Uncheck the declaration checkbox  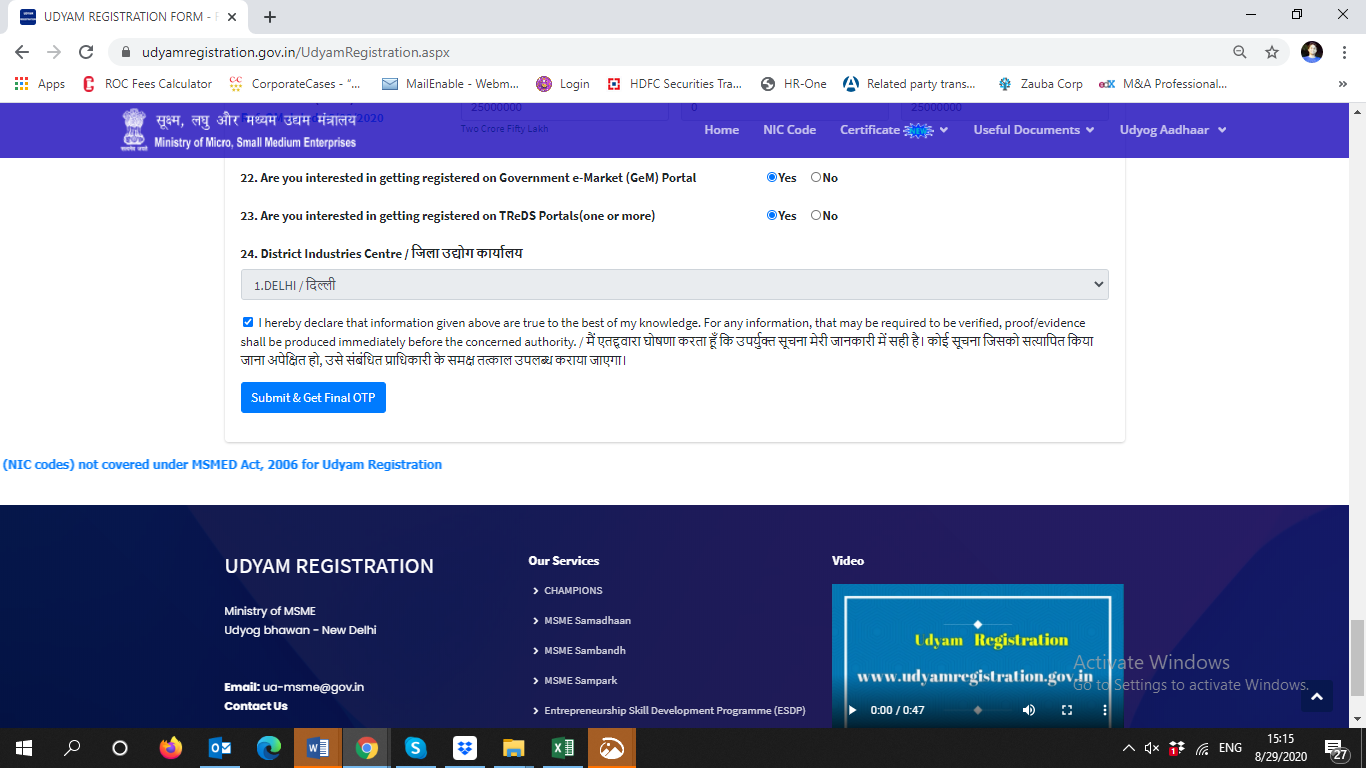point(248,322)
